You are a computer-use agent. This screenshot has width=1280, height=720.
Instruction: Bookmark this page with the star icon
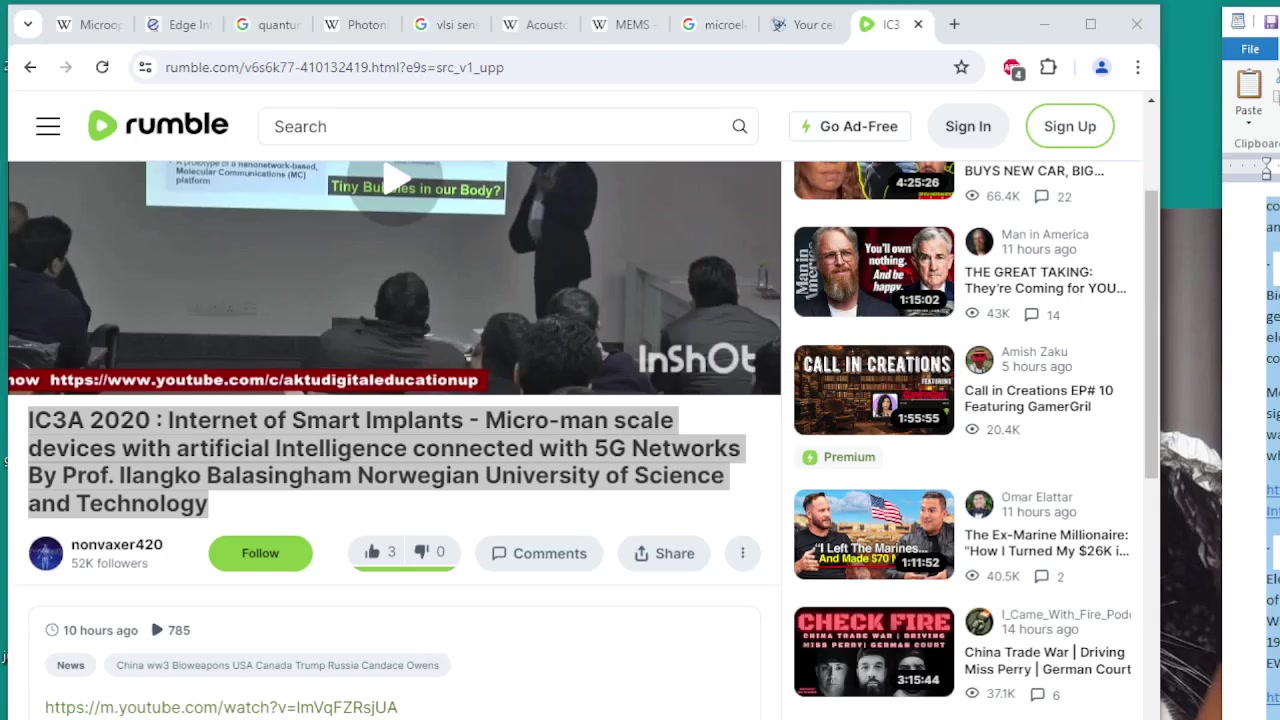961,67
